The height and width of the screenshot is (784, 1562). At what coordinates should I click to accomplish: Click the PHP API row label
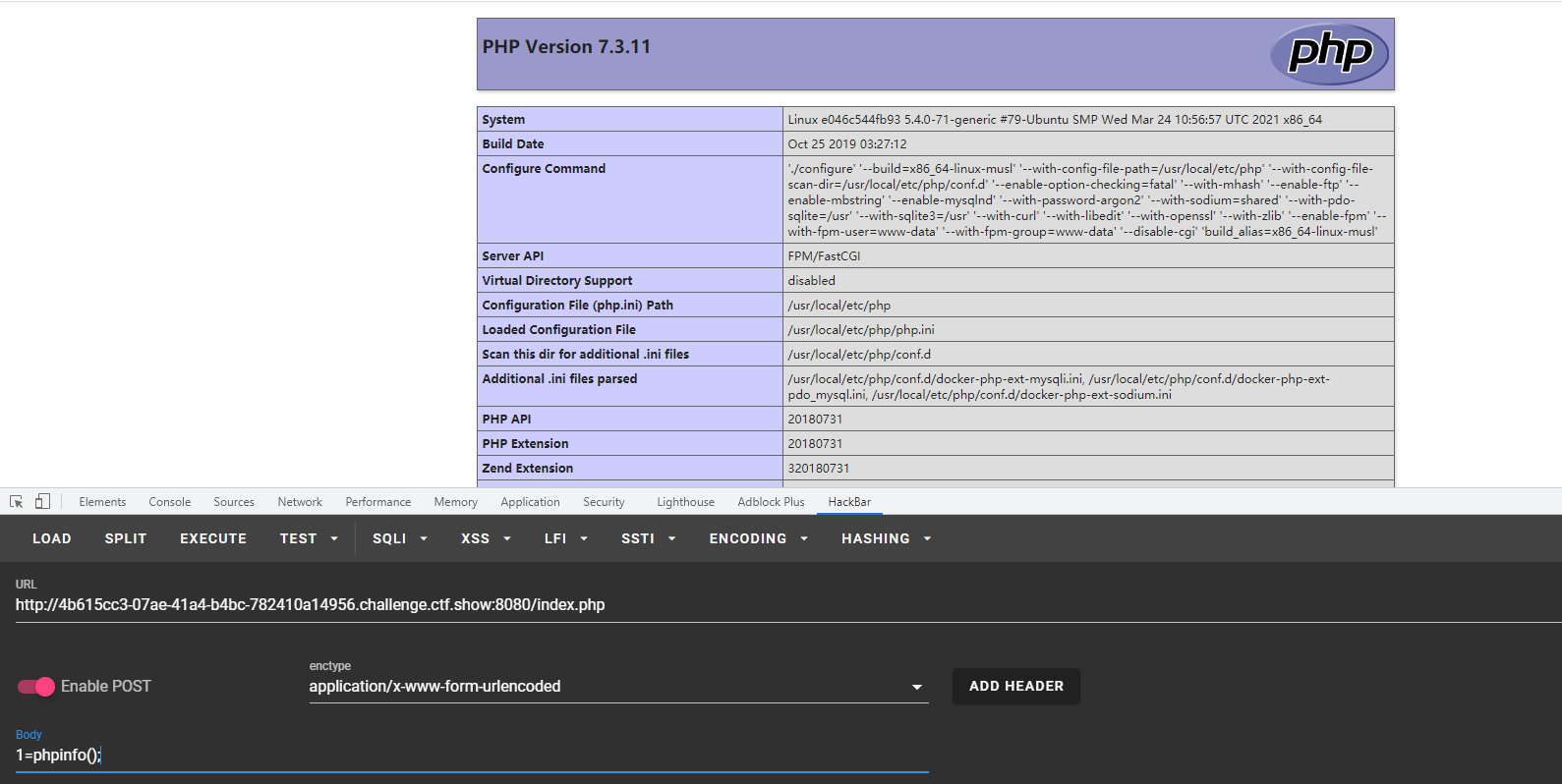pyautogui.click(x=506, y=419)
